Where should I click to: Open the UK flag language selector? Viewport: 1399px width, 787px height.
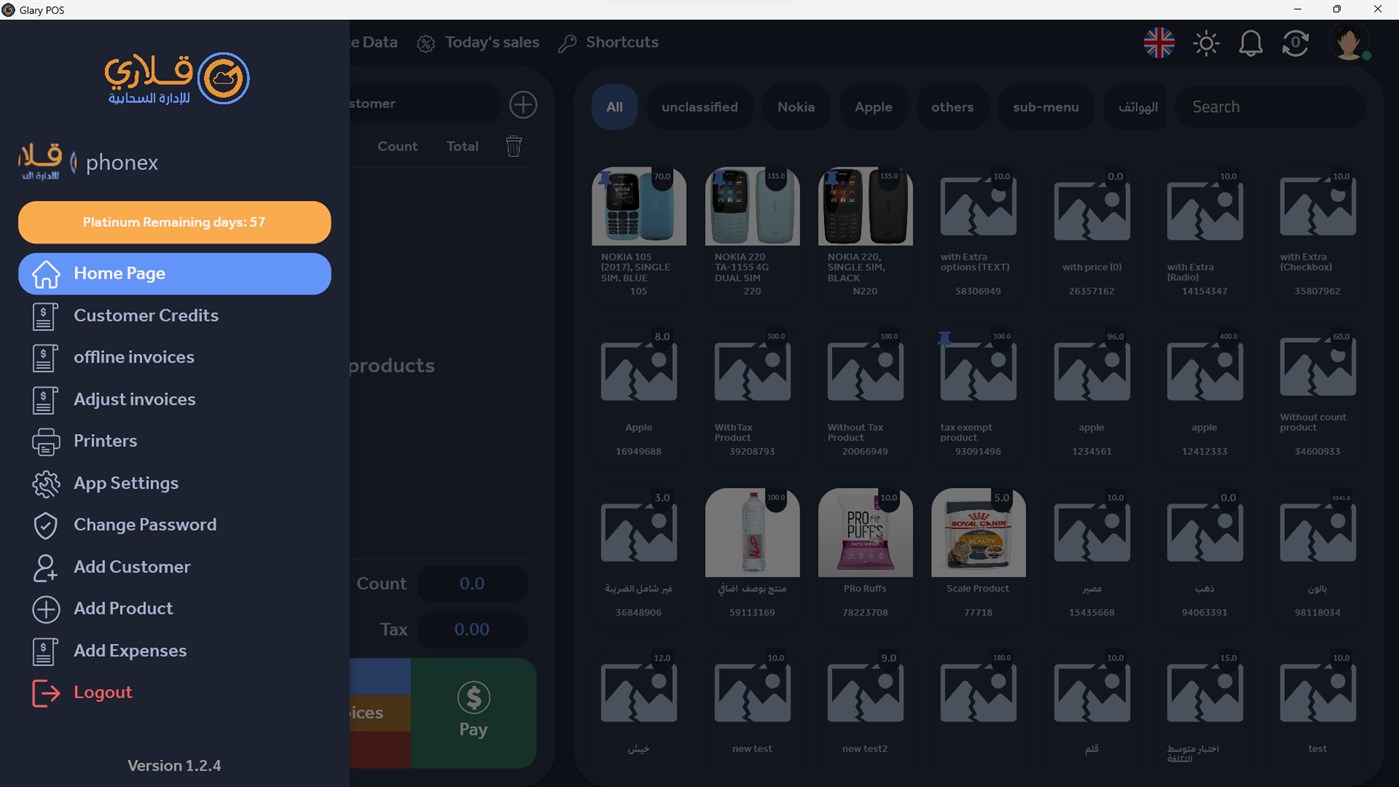(x=1158, y=43)
